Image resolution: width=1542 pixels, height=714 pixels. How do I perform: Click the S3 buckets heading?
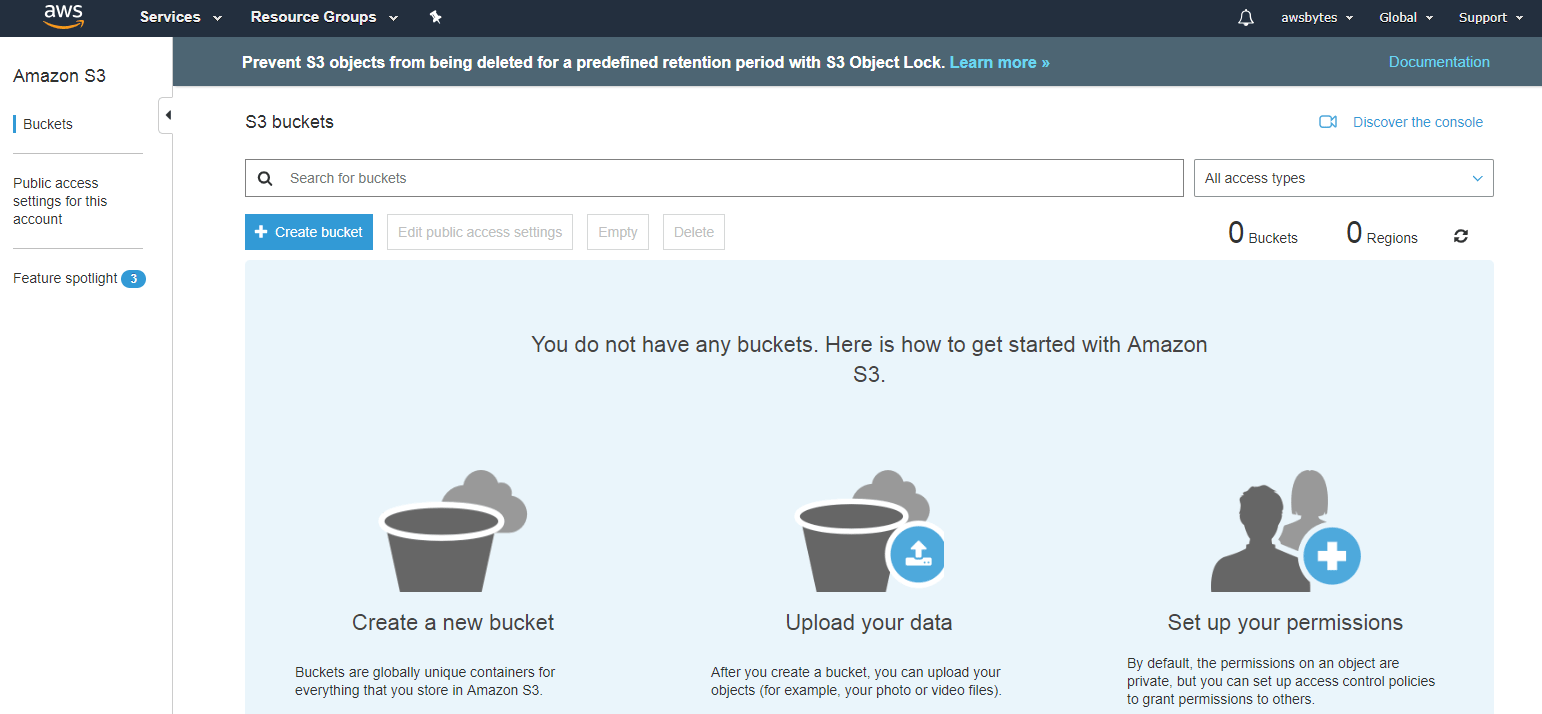290,122
